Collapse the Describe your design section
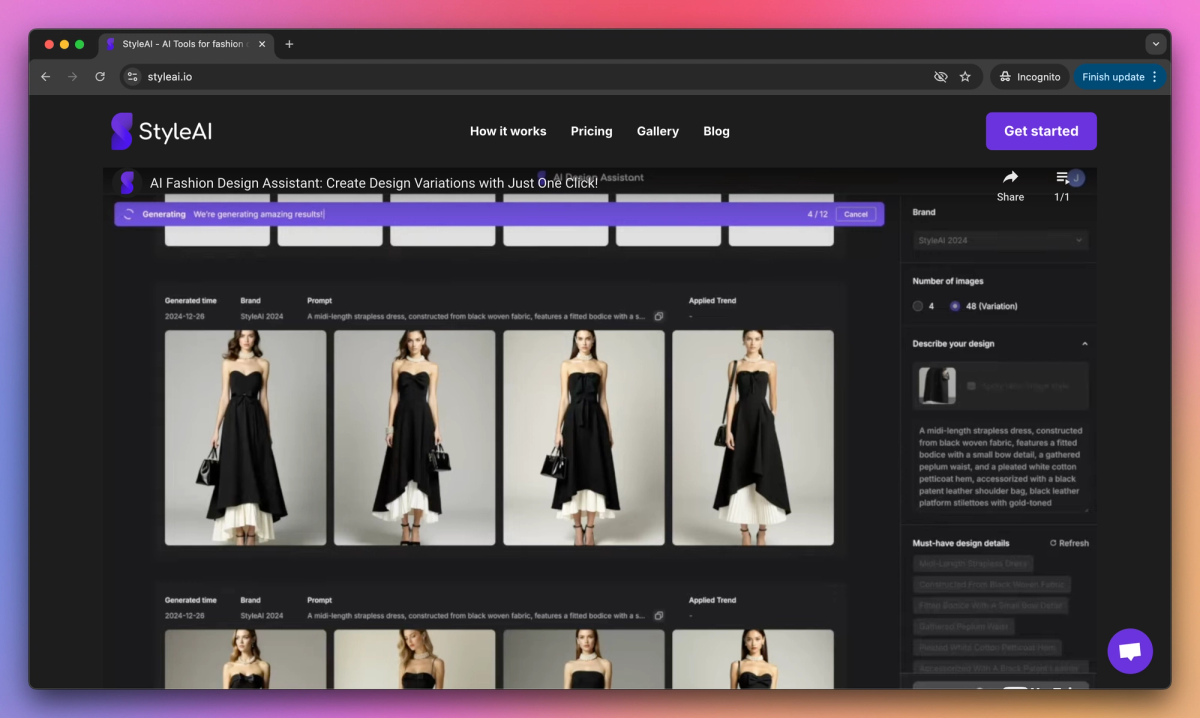 click(1085, 344)
